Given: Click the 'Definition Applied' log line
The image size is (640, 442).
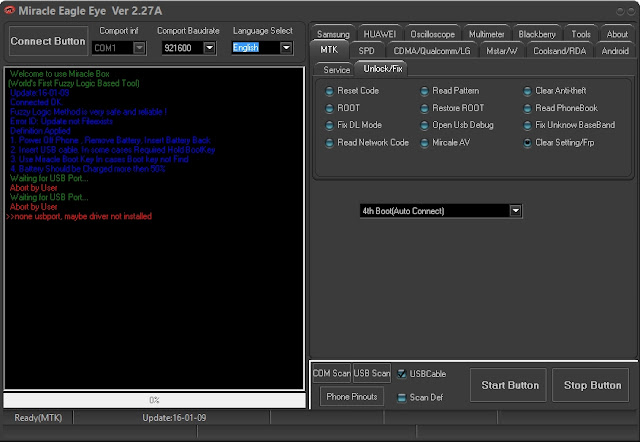Looking at the screenshot, I should click(x=40, y=131).
